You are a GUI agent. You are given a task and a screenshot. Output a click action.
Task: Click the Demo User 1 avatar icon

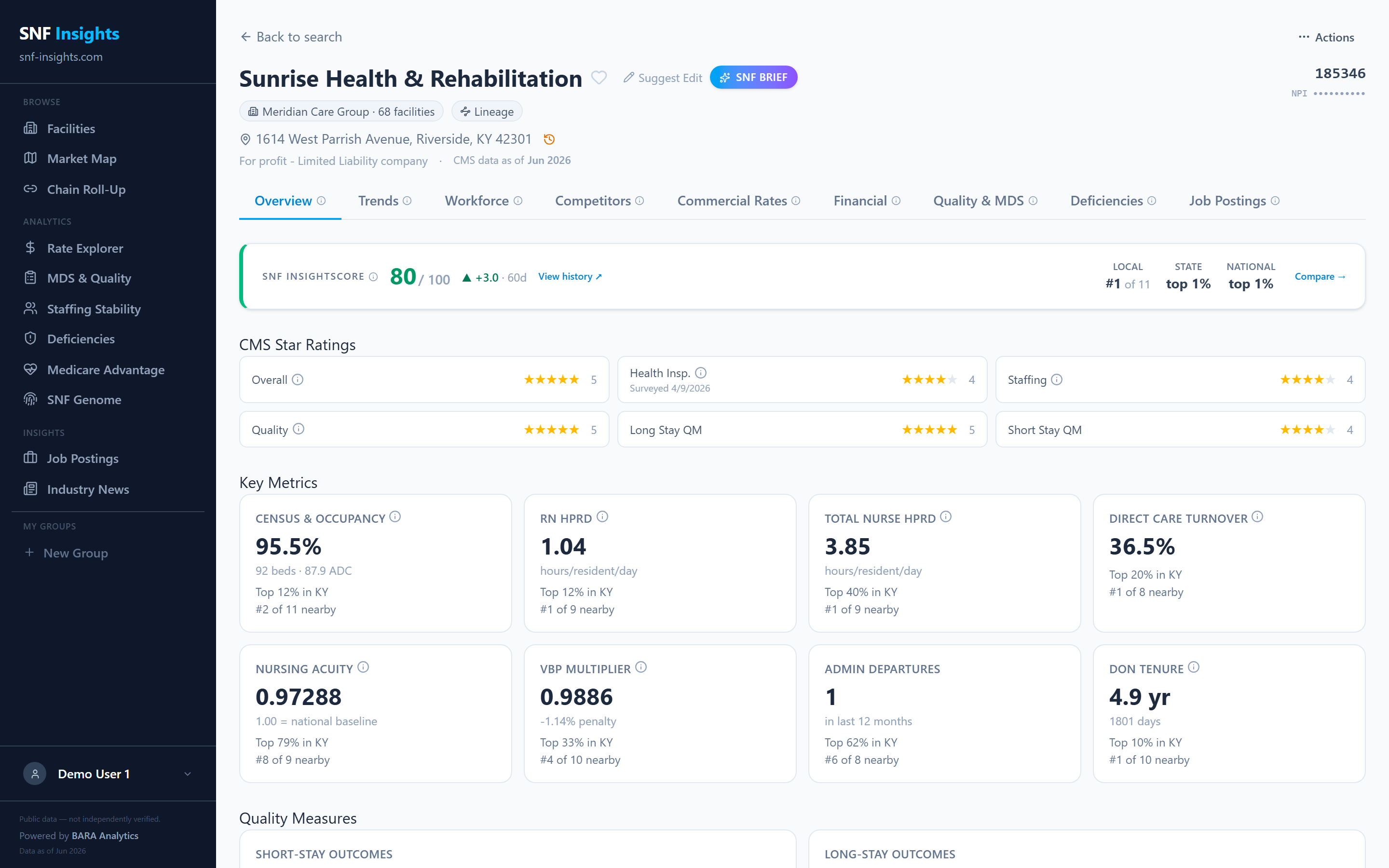[x=35, y=774]
